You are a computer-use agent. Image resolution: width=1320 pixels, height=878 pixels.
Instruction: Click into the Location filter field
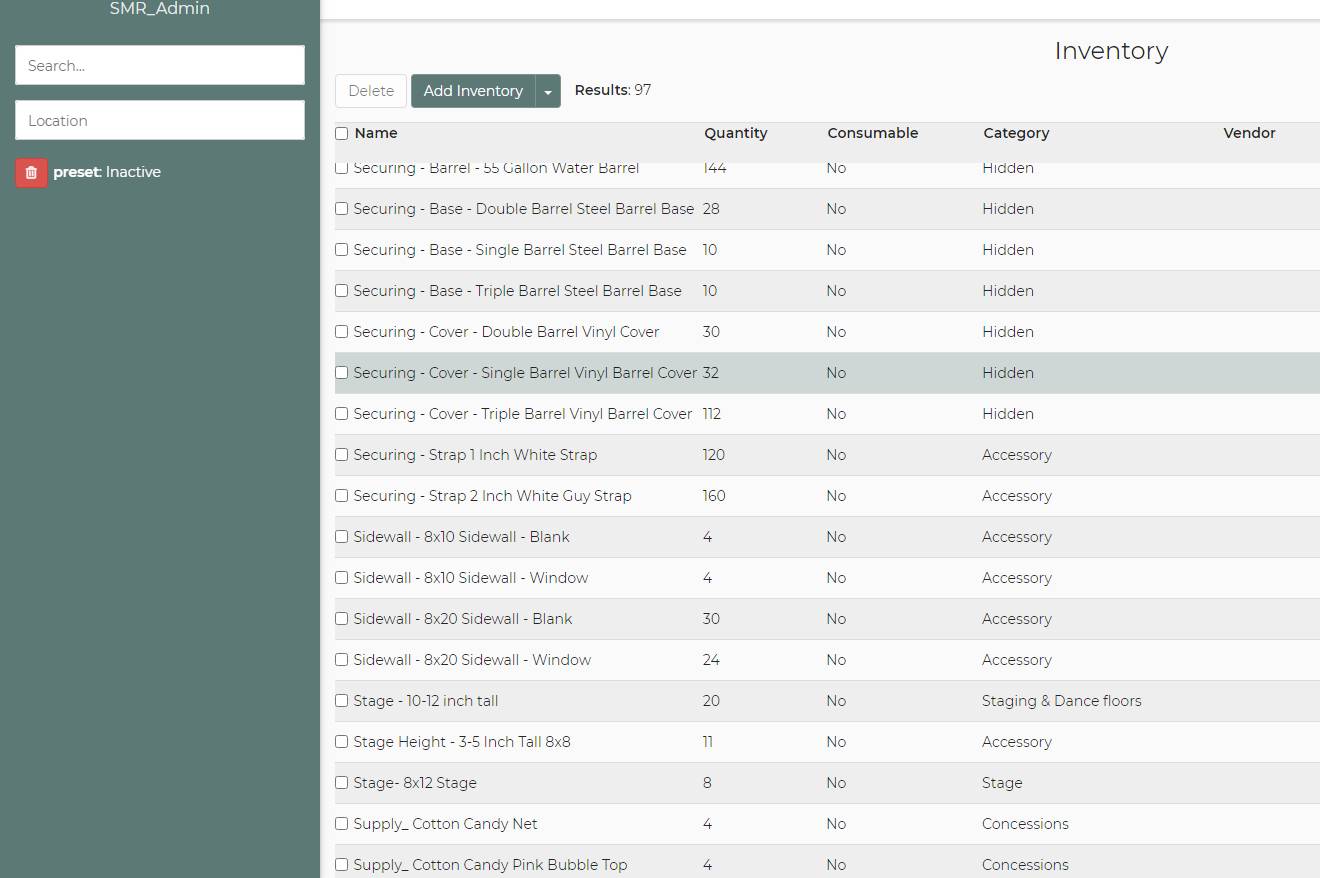pyautogui.click(x=160, y=120)
